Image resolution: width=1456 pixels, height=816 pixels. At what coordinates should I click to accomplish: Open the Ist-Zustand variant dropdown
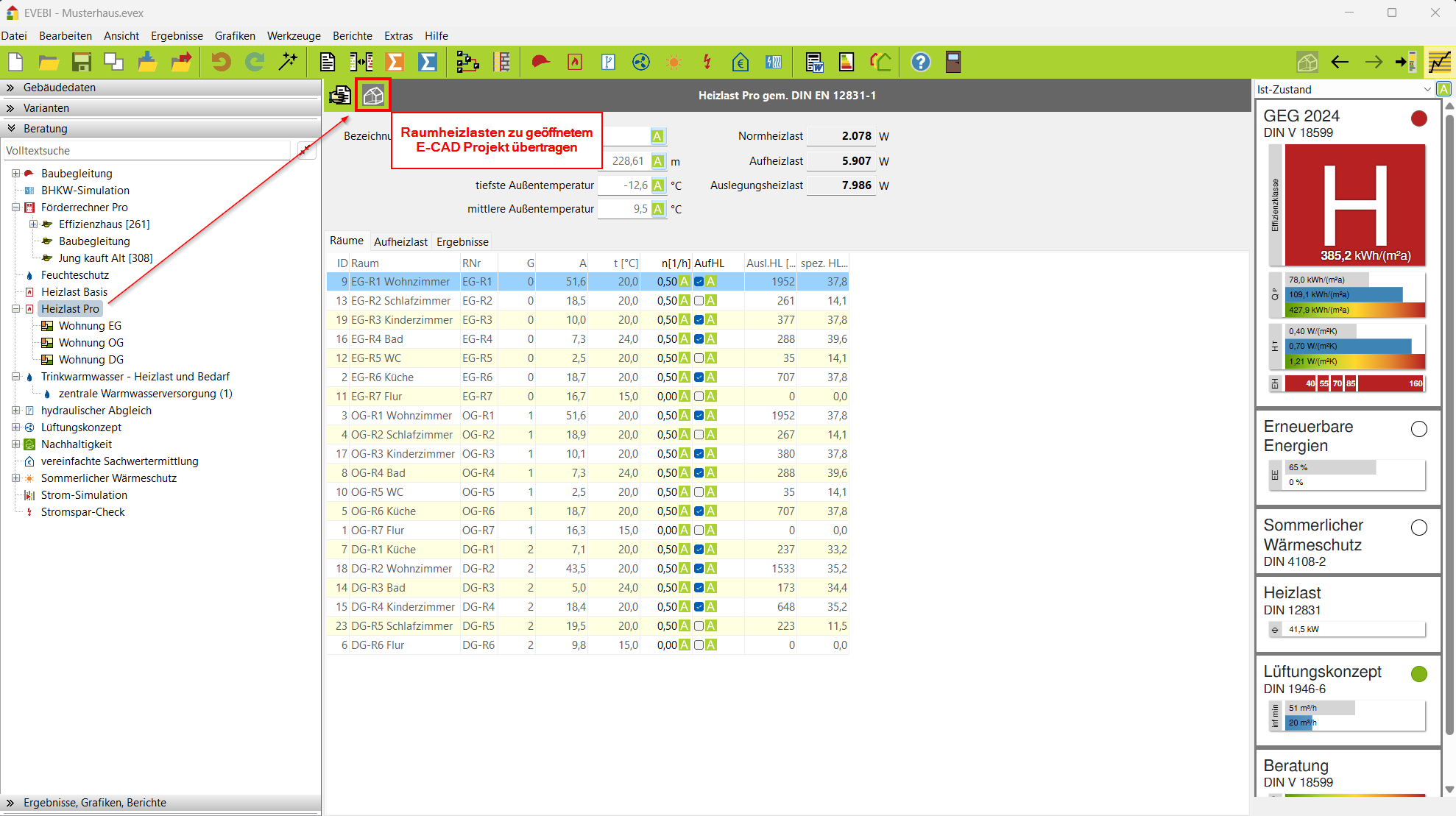(x=1427, y=90)
